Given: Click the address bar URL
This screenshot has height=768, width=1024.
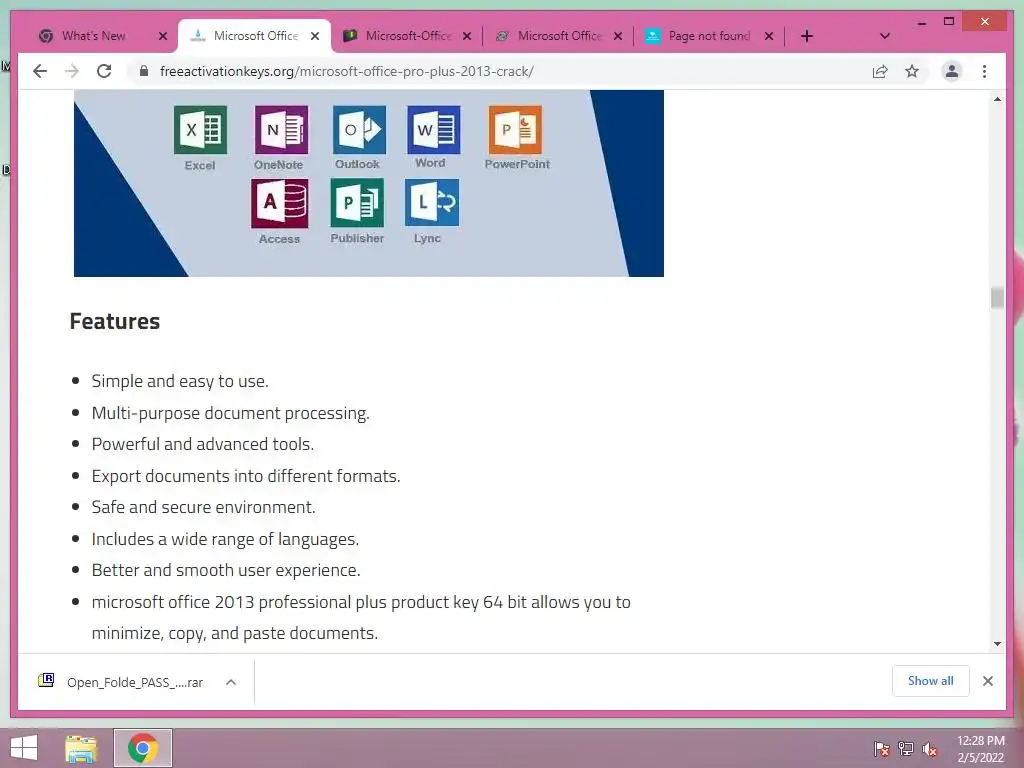Looking at the screenshot, I should click(x=346, y=71).
